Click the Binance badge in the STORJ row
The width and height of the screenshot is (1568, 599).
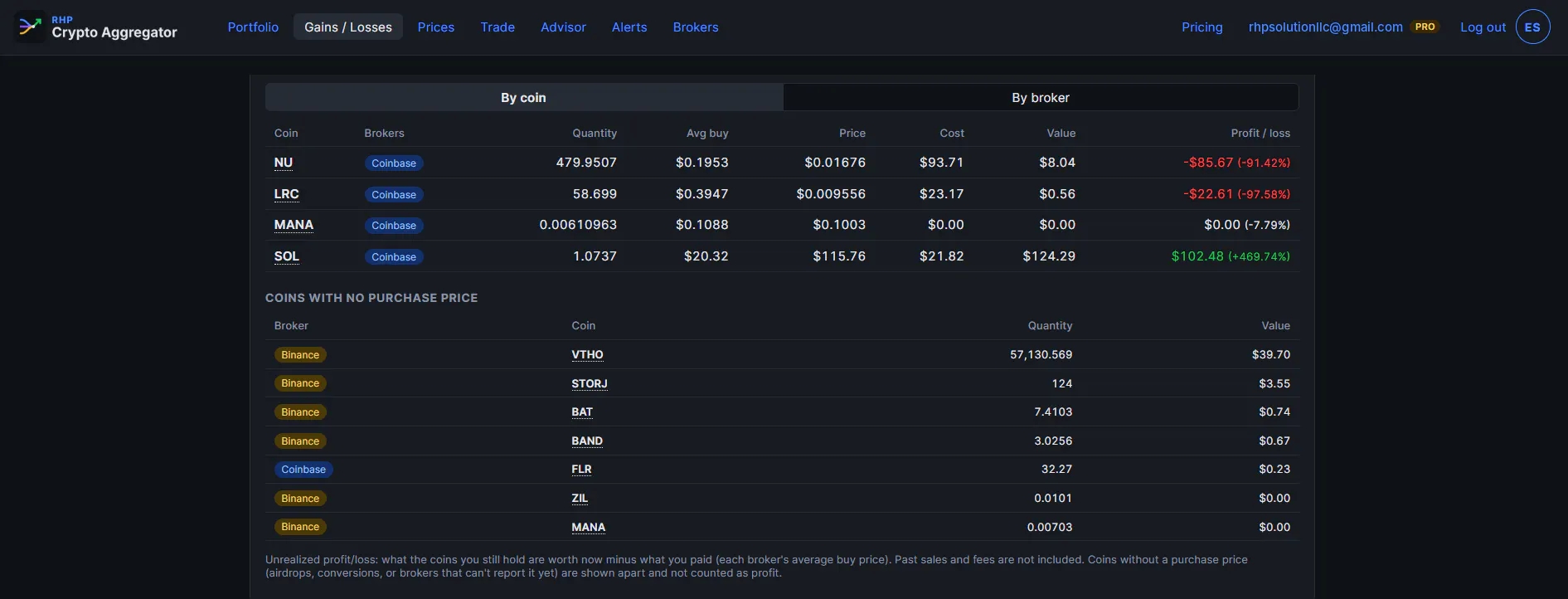300,383
